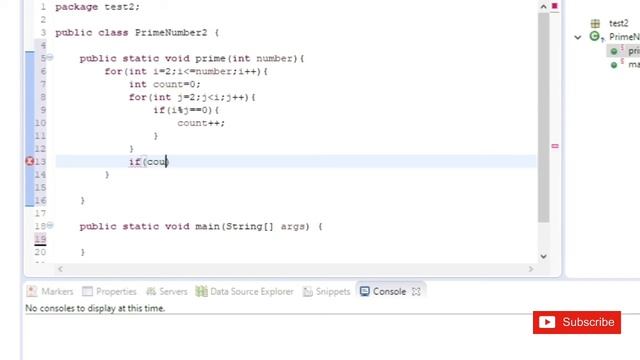
Task: Click the horizontal scroll-right arrow
Action: 531,269
